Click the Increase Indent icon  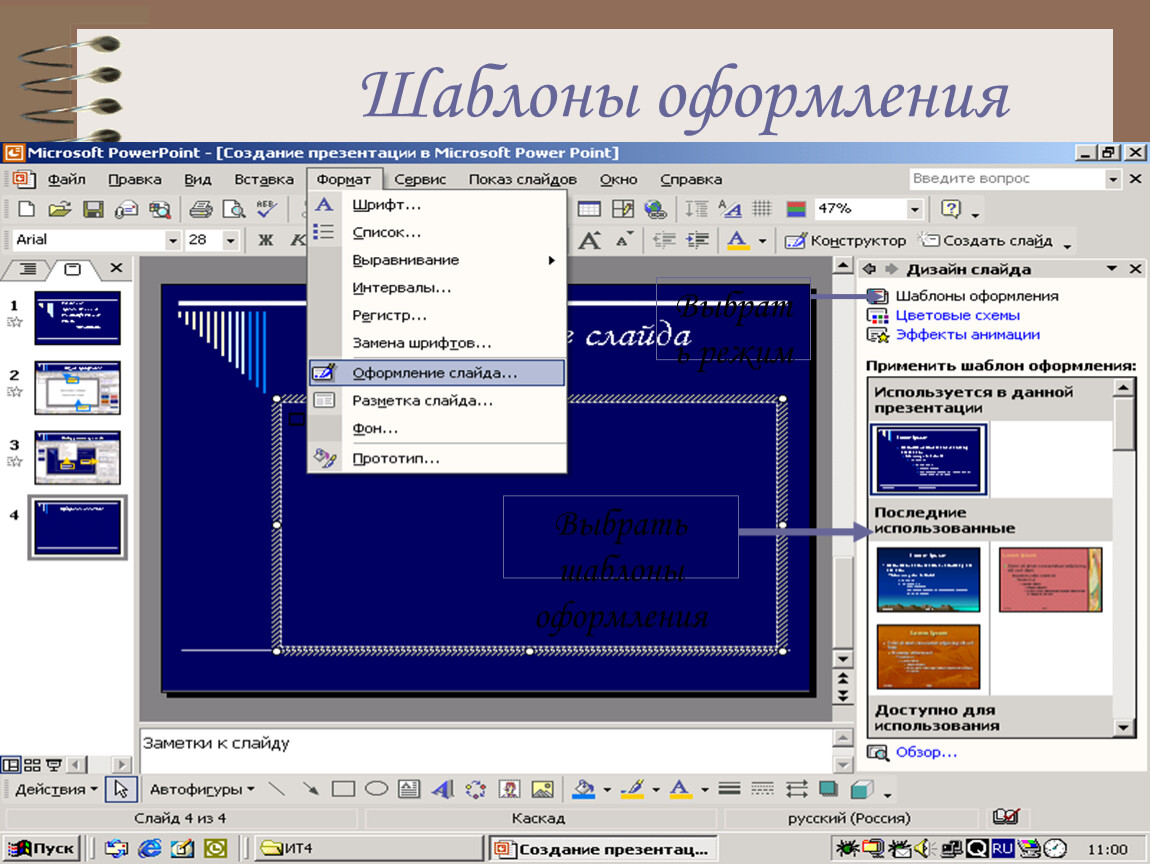point(697,240)
